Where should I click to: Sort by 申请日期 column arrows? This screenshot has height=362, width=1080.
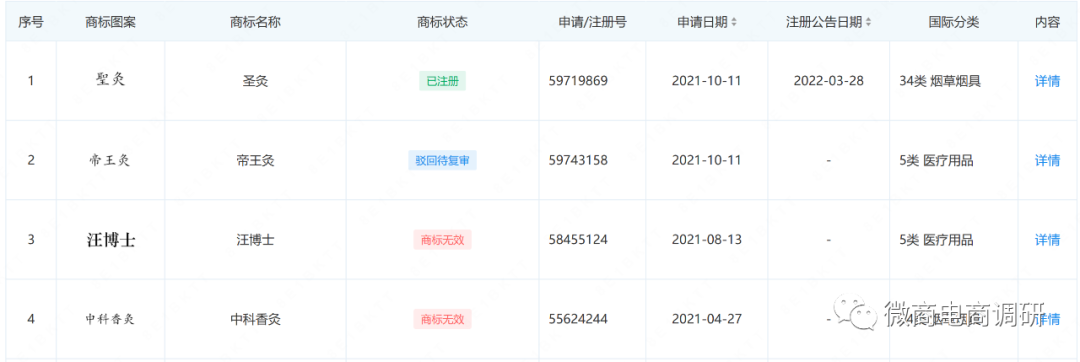734,22
